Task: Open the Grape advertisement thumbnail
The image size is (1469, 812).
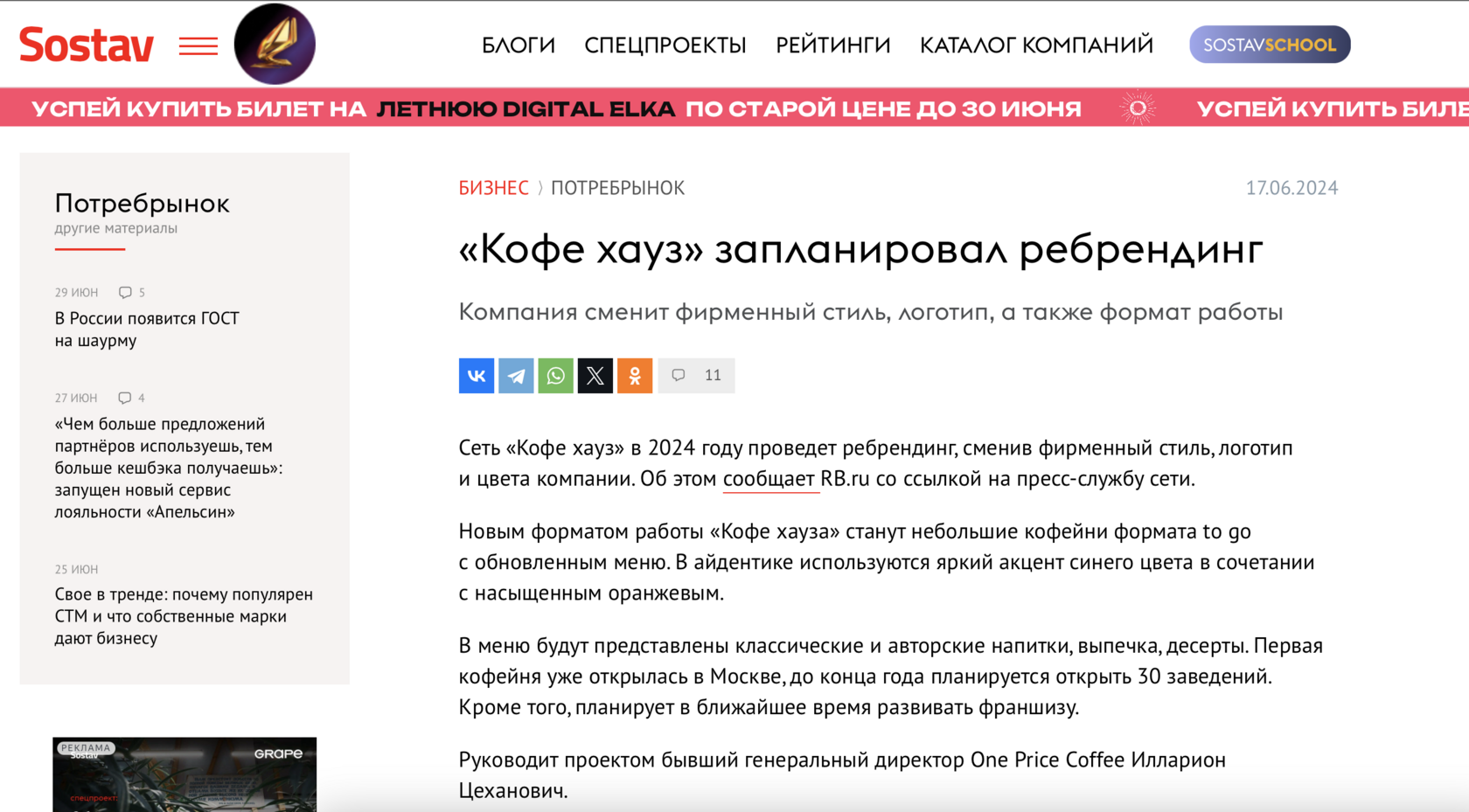Action: pos(184,774)
